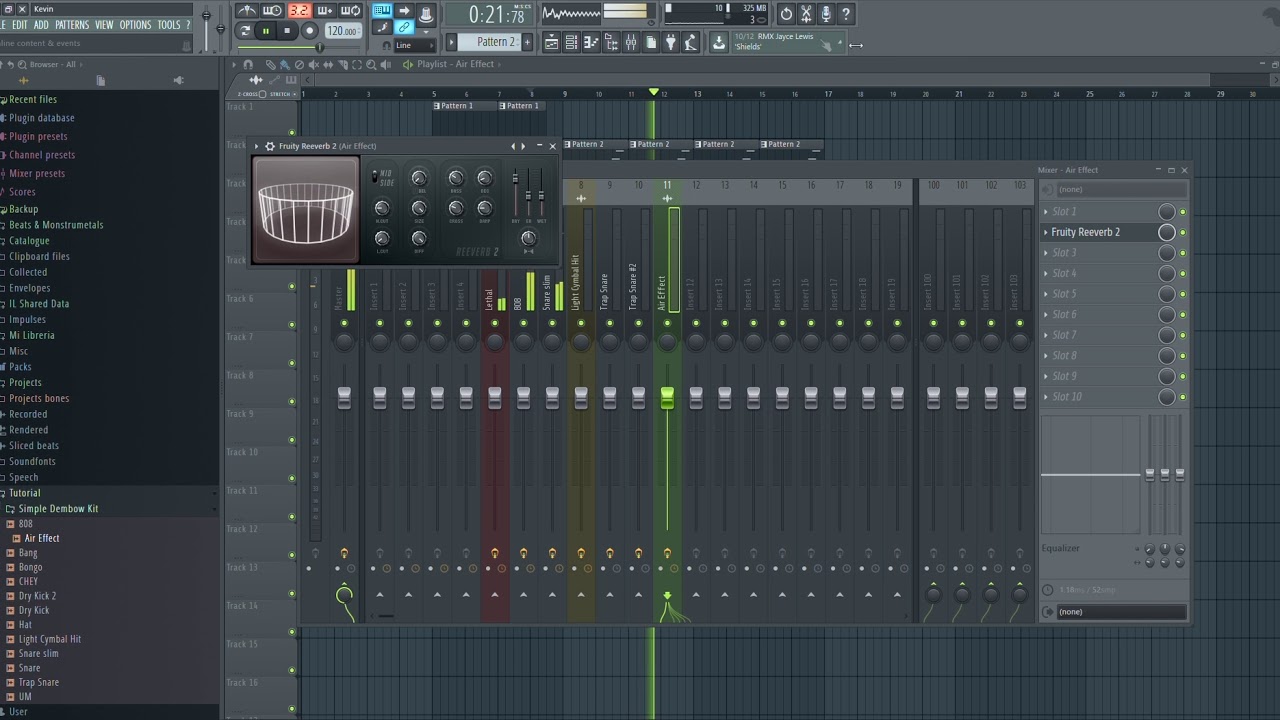
Task: Adjust Fruity Reeverb 2 mix level knob
Action: coord(1167,232)
